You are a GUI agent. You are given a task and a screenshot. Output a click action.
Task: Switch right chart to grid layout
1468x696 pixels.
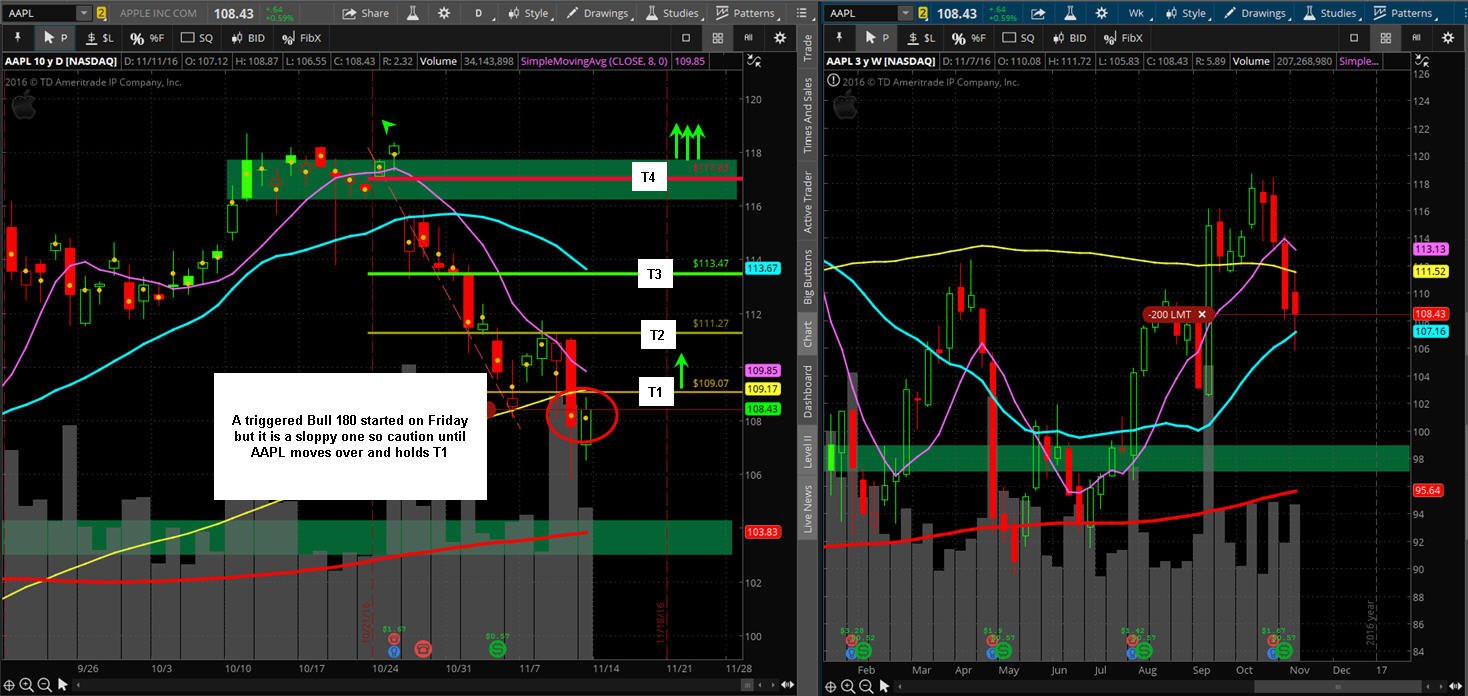click(x=1385, y=37)
